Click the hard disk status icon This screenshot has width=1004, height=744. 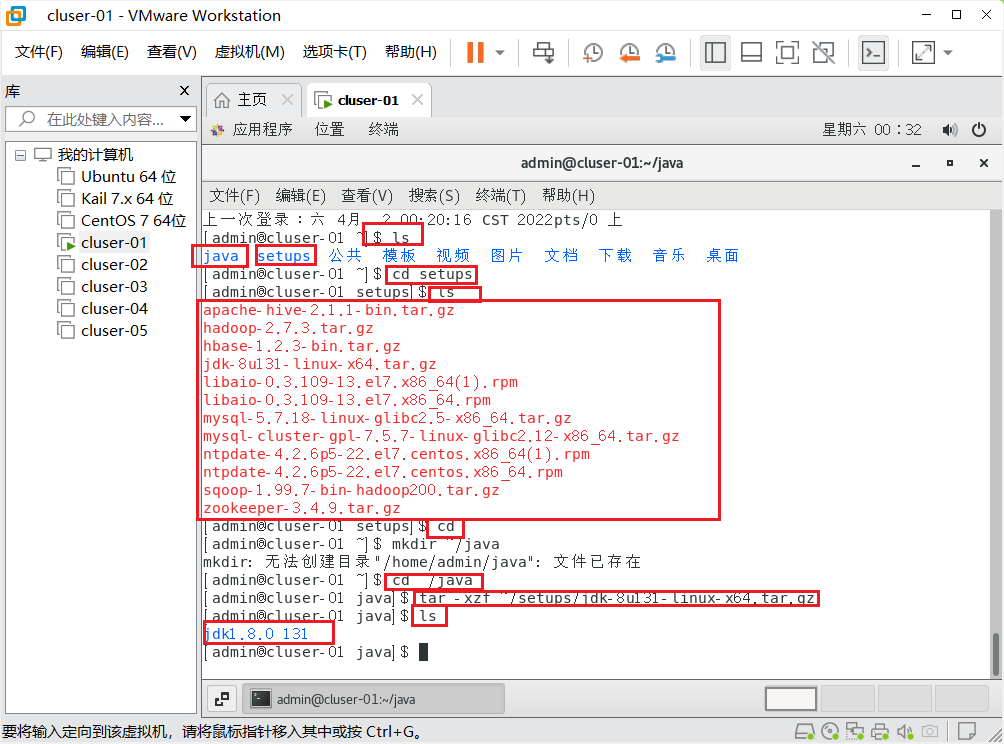pyautogui.click(x=804, y=731)
